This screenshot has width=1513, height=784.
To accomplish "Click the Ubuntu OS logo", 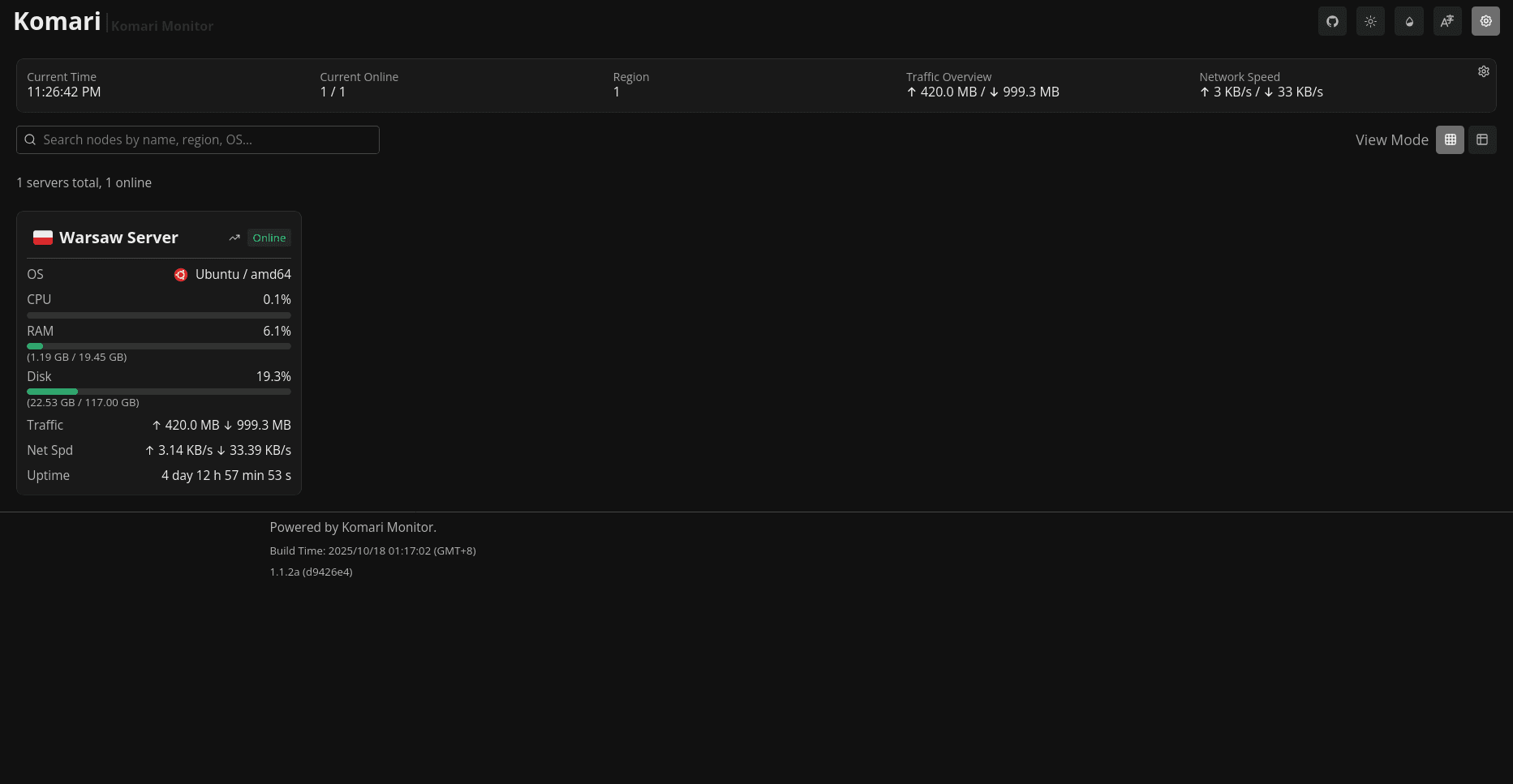I will (181, 275).
